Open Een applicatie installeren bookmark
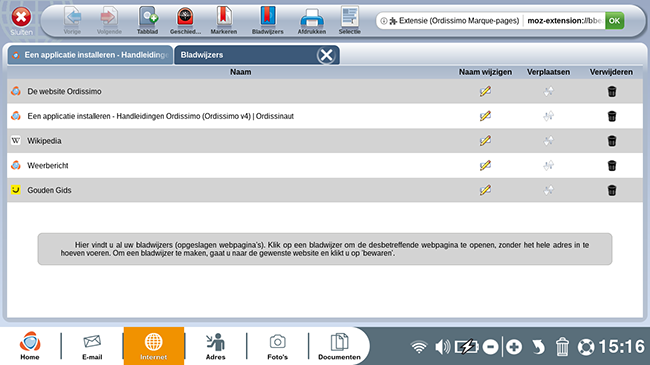The width and height of the screenshot is (650, 365). (x=160, y=116)
